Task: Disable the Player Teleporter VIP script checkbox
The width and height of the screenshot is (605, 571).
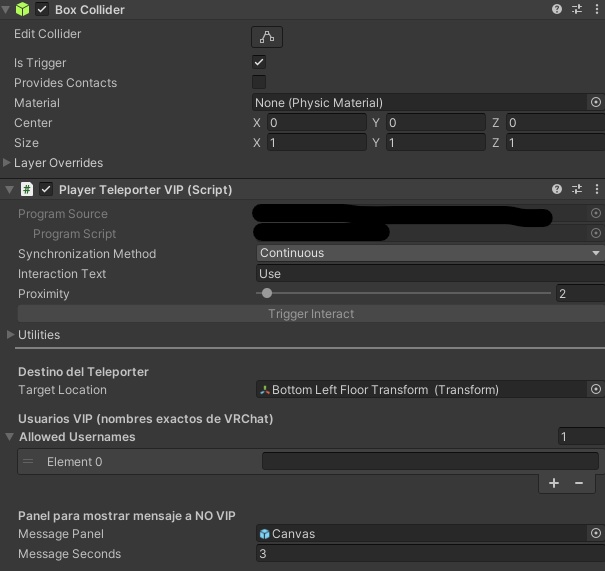Action: [x=46, y=189]
